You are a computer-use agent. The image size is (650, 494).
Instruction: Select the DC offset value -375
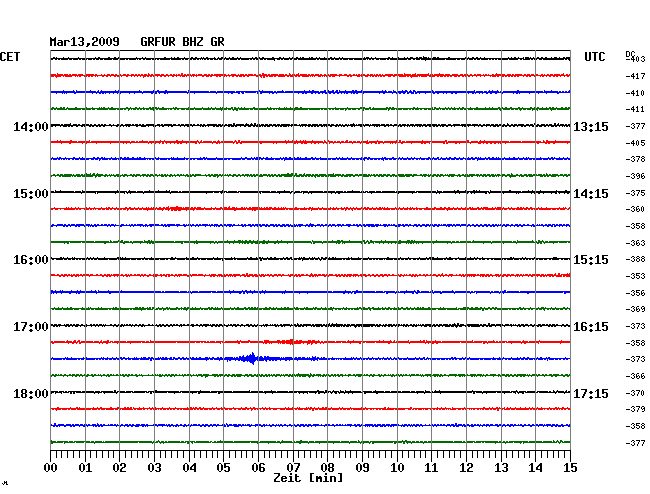click(635, 193)
